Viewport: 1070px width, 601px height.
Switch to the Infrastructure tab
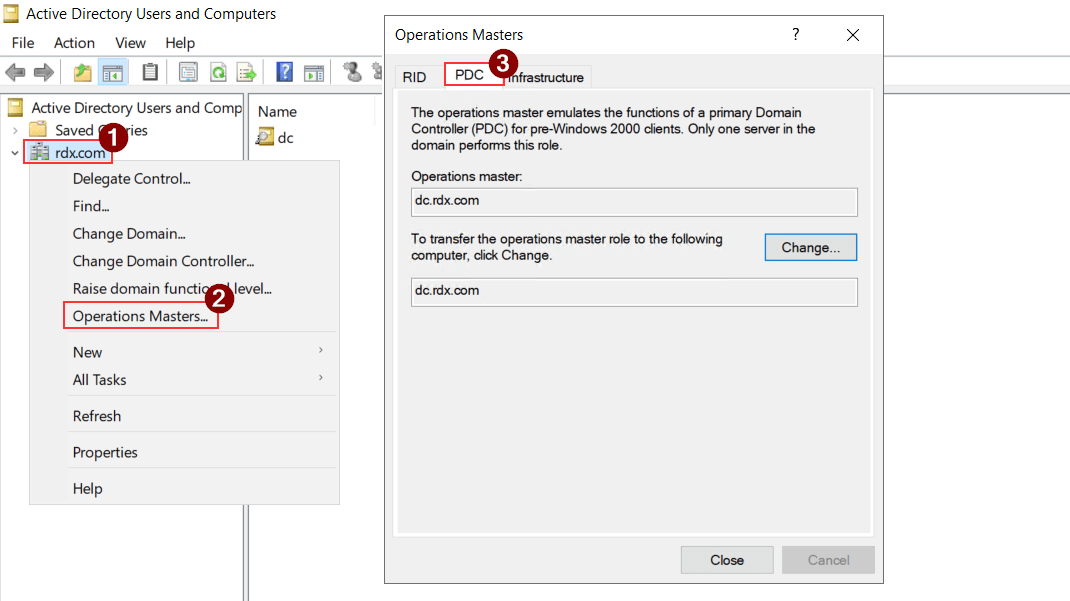(x=547, y=77)
